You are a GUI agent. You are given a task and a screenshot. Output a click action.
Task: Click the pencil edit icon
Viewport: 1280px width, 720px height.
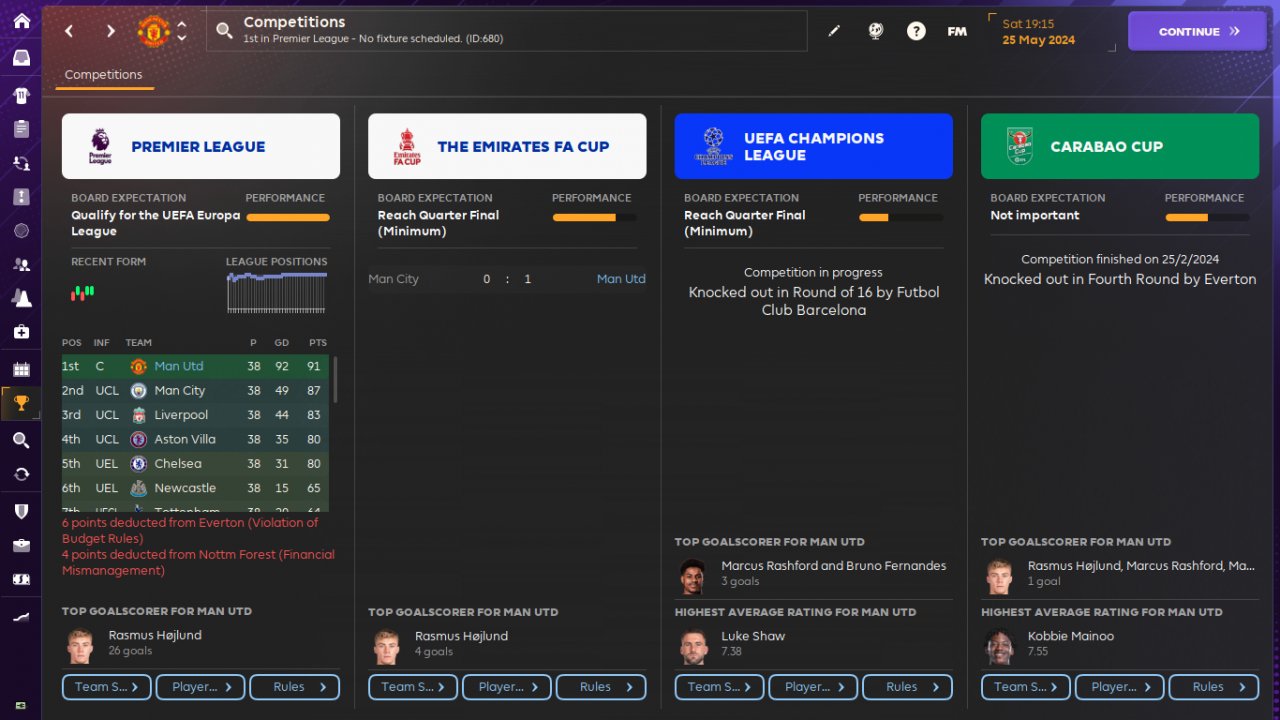click(834, 31)
